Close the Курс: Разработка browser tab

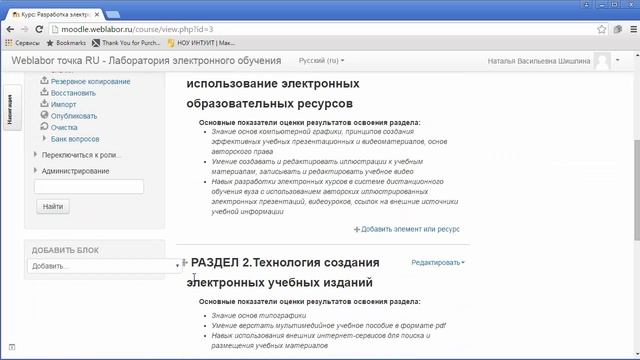click(x=97, y=15)
